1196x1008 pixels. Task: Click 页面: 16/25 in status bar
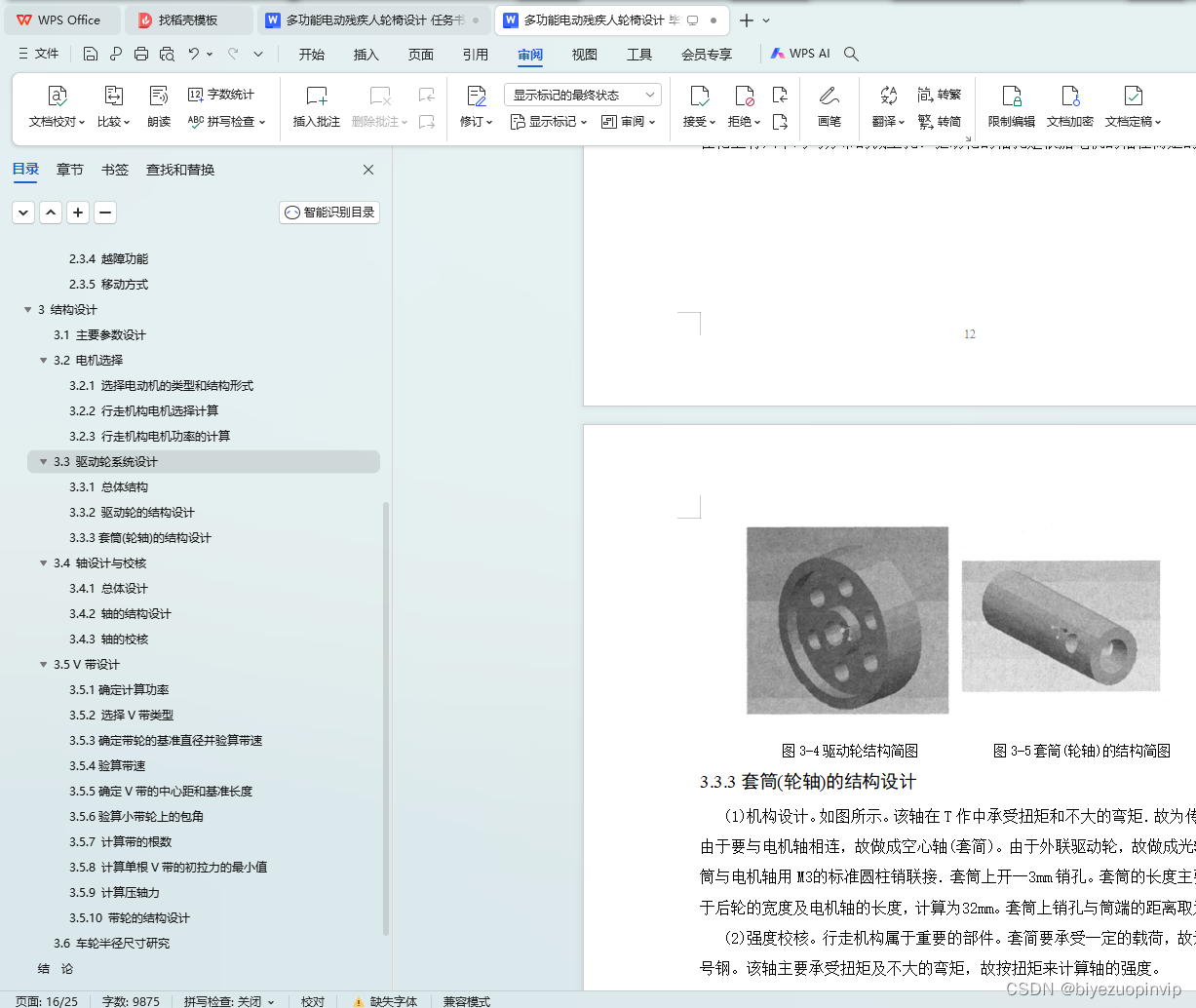click(x=46, y=1001)
